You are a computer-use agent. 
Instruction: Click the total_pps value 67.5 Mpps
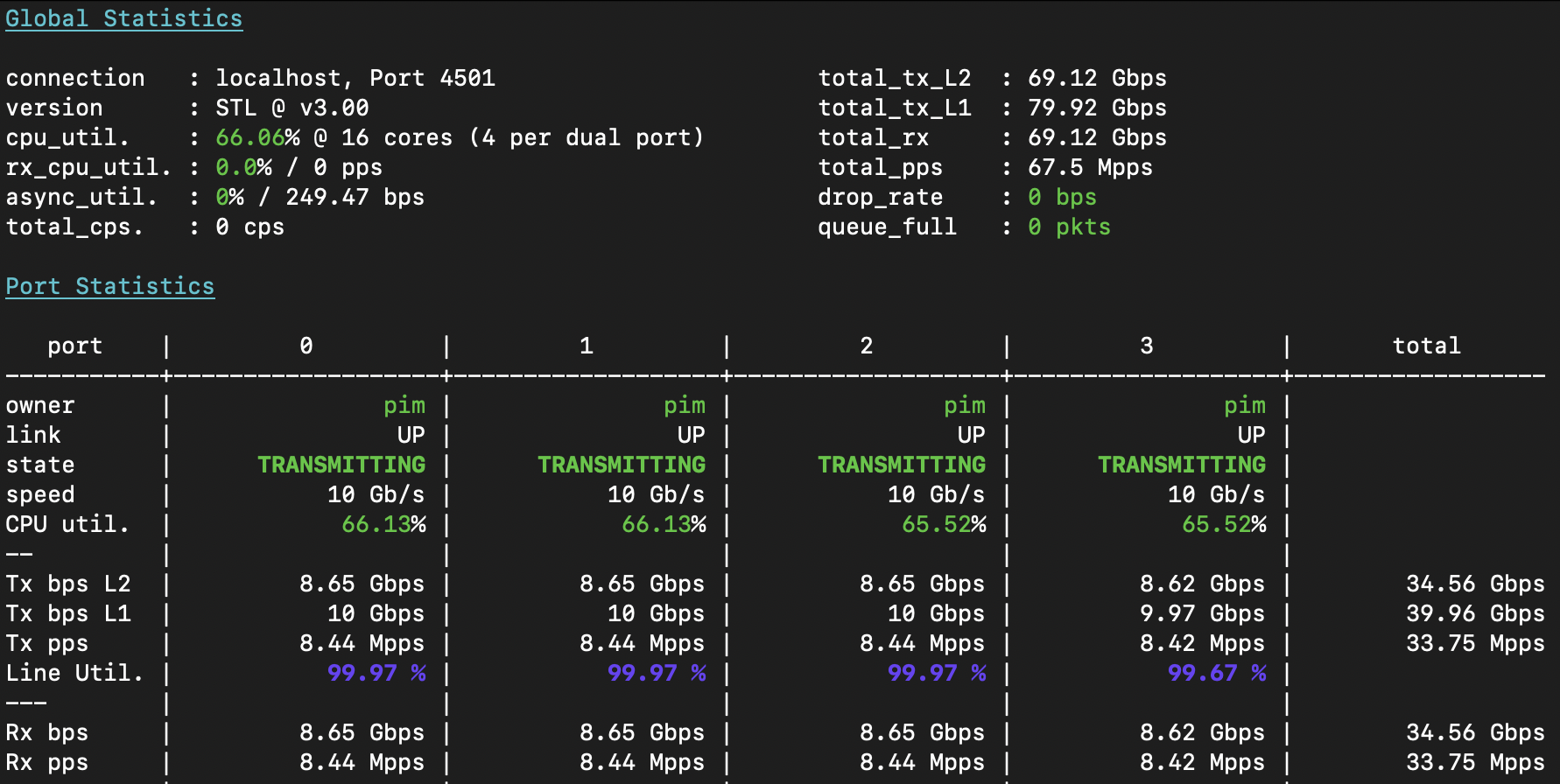[x=1089, y=167]
